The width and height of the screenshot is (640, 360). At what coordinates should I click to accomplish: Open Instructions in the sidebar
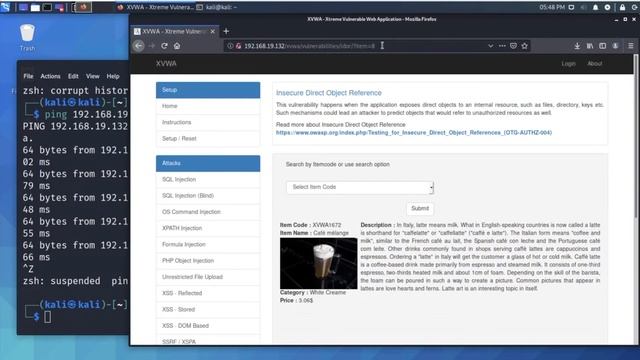coord(208,122)
